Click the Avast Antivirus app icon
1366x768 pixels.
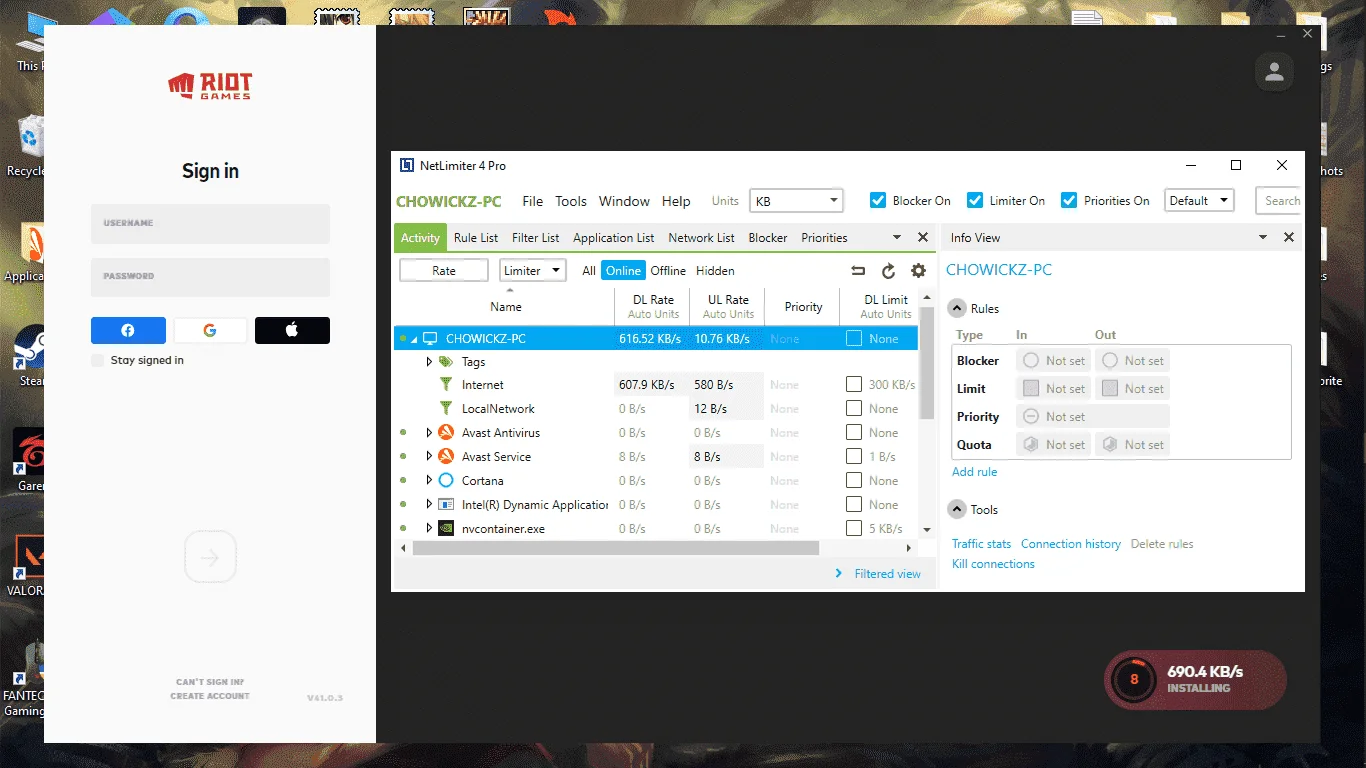(x=446, y=433)
